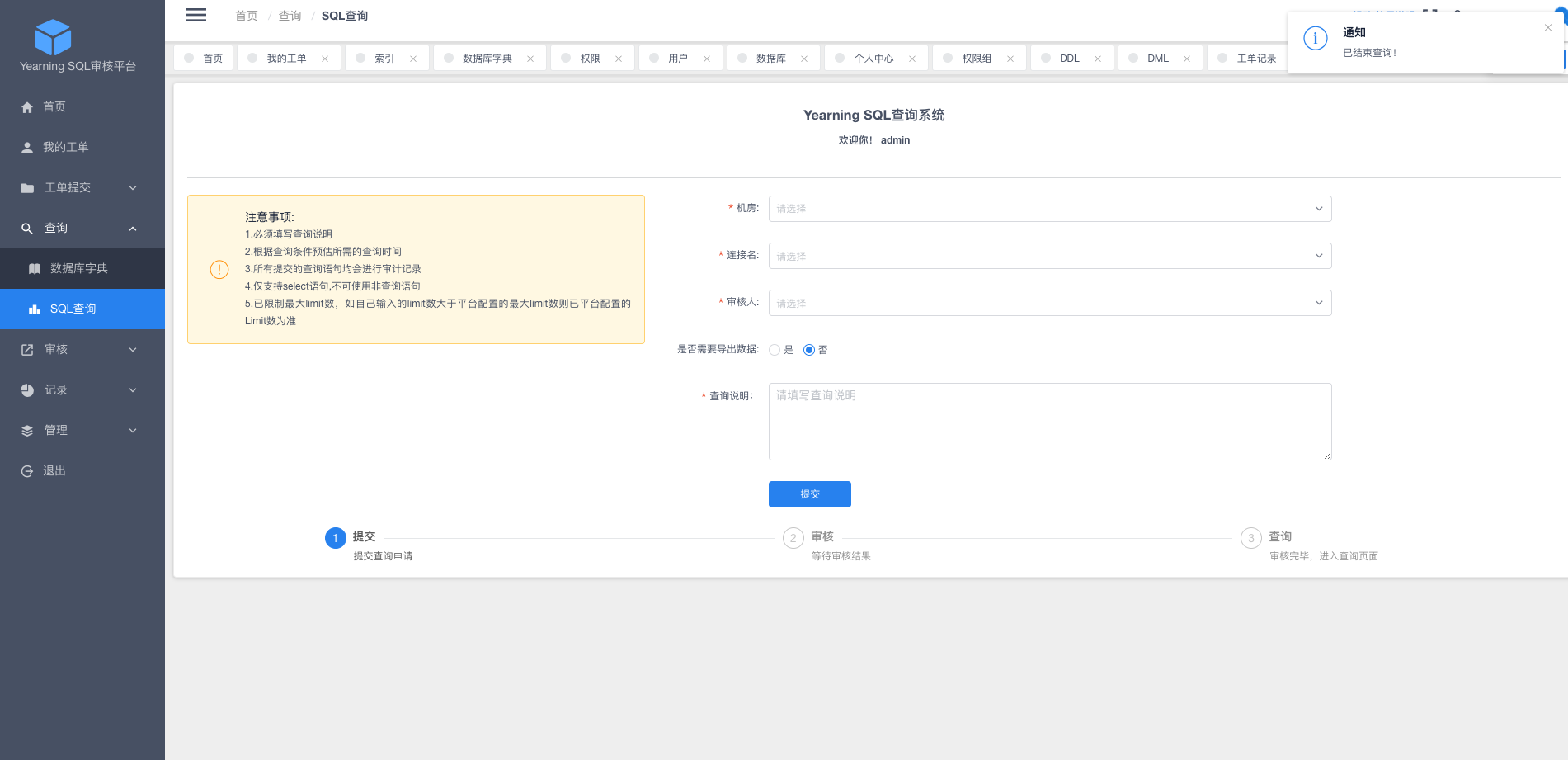The height and width of the screenshot is (760, 1568).
Task: Open the 连接名 dropdown
Action: pyautogui.click(x=1050, y=256)
